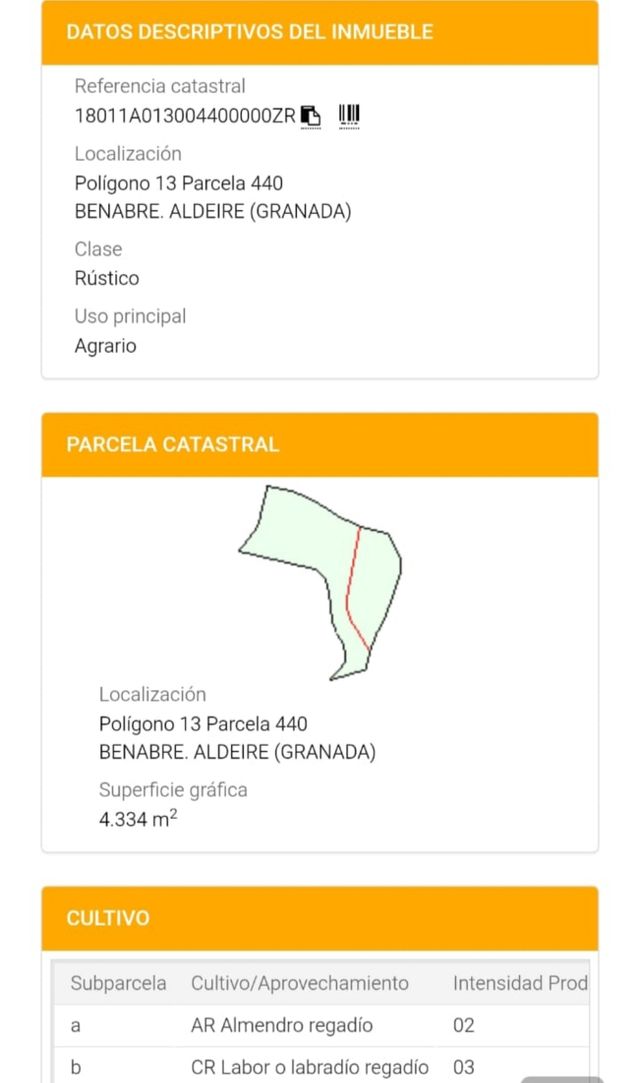This screenshot has width=640, height=1083.
Task: Tap Polígono 13 Parcela 440 under parcel map
Action: (203, 723)
